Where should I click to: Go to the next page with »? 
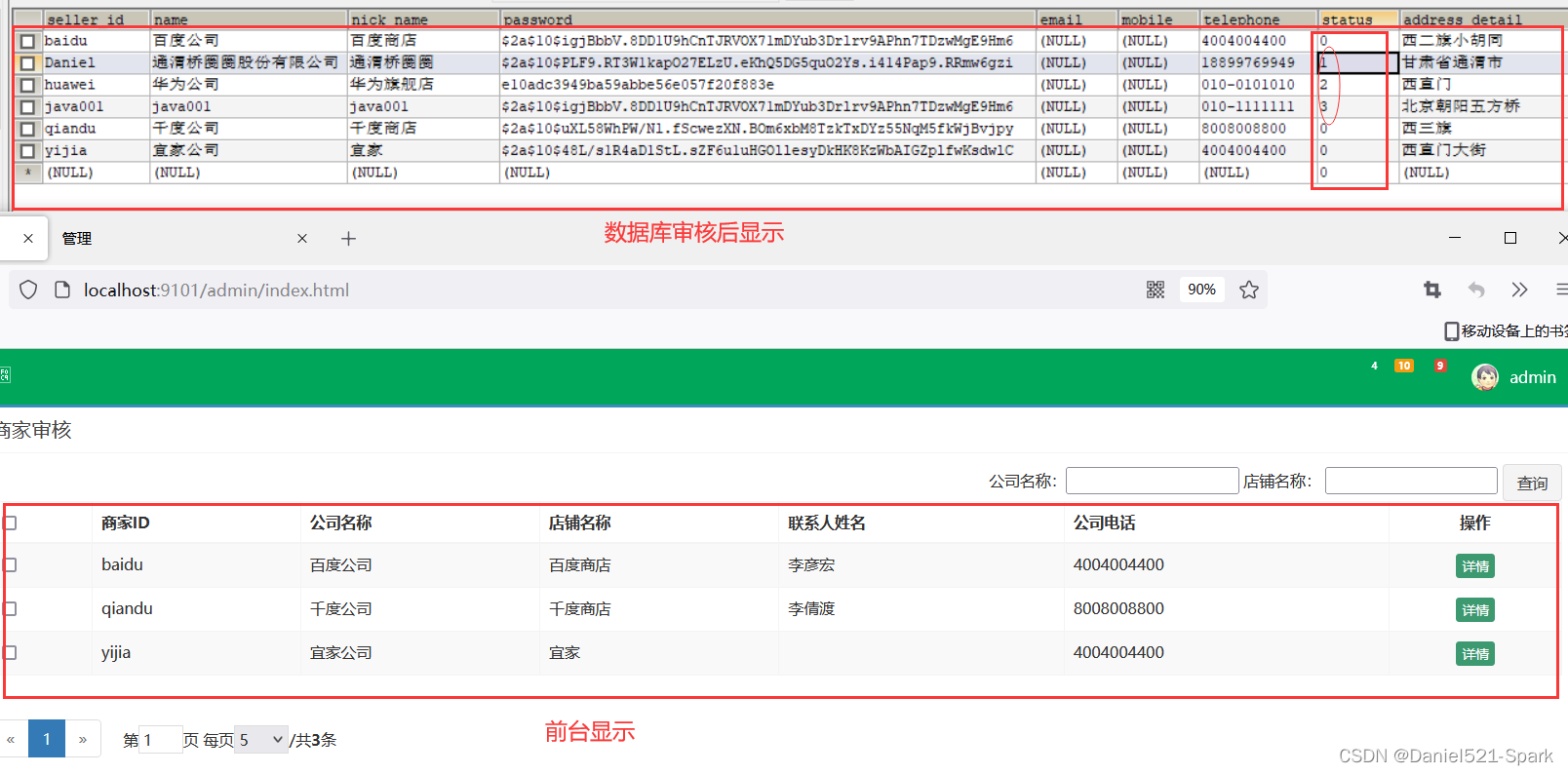(83, 739)
